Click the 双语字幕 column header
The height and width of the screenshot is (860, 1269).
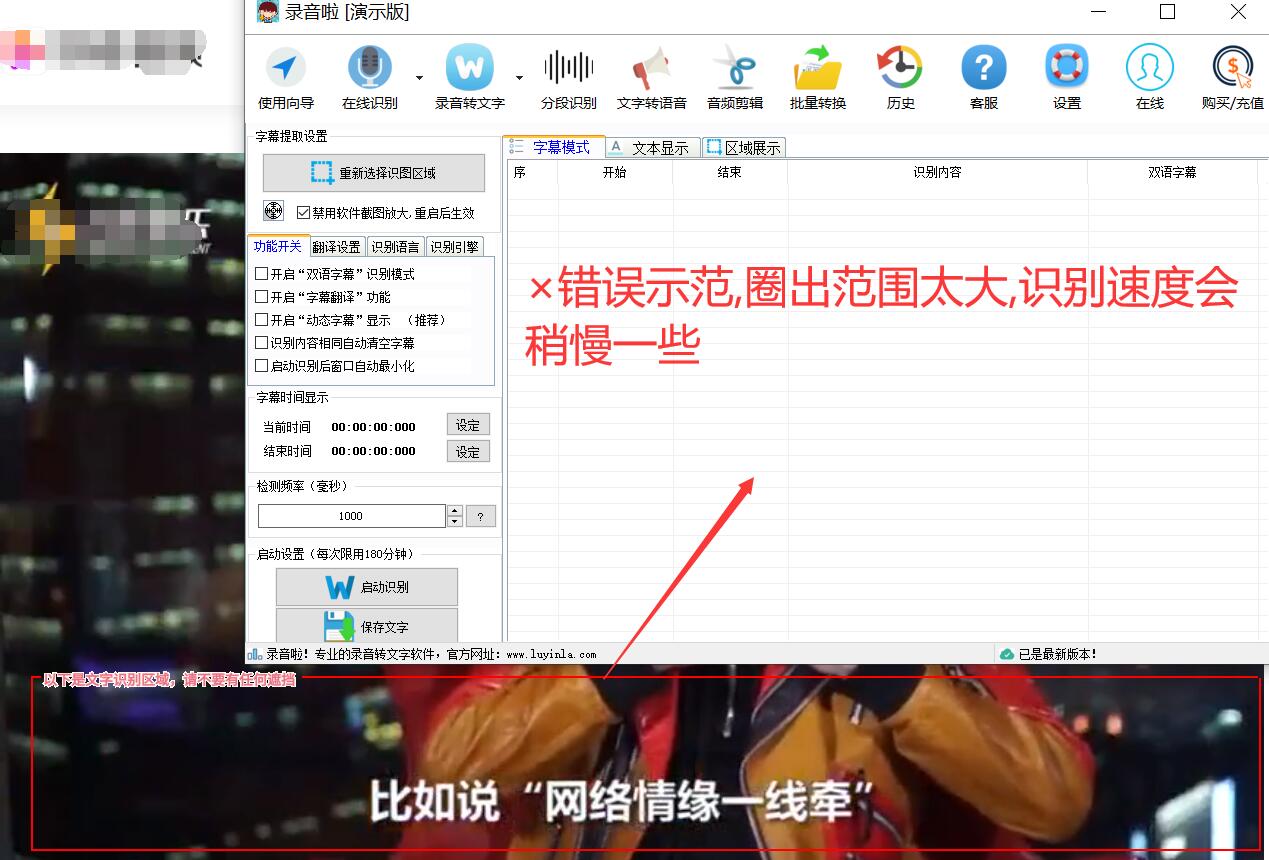pos(1172,172)
